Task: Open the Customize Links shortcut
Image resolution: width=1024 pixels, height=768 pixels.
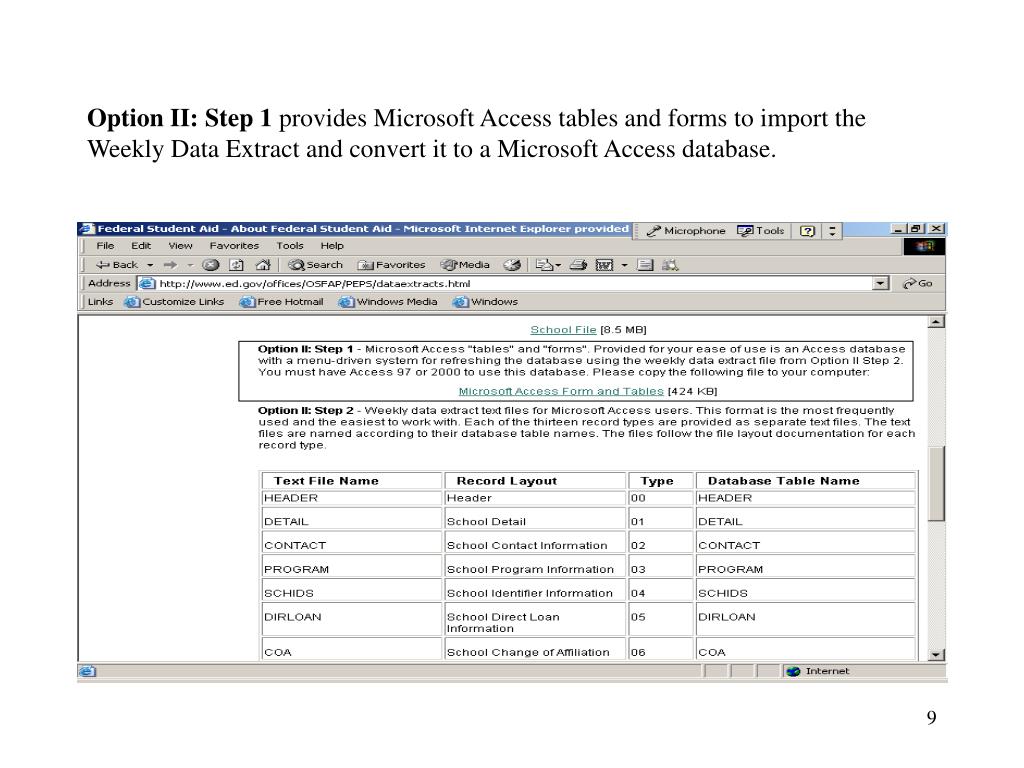Action: click(174, 302)
